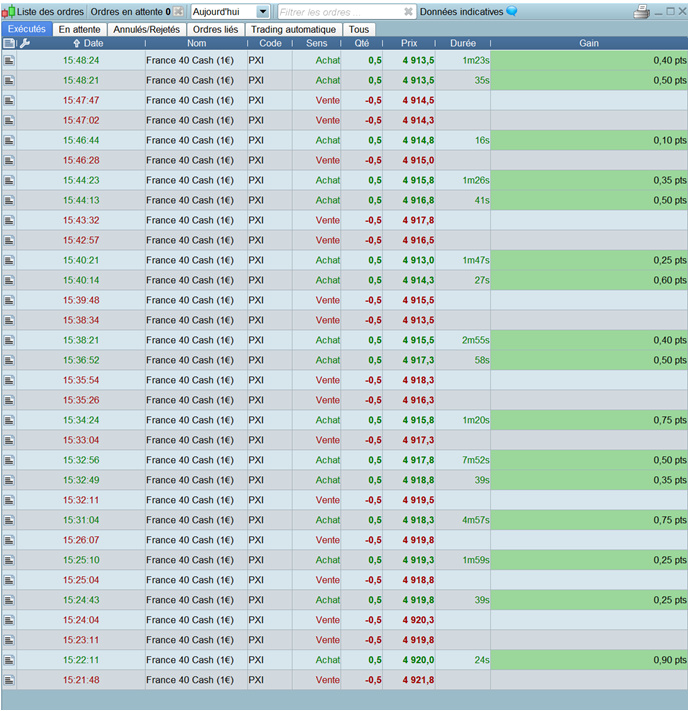Open order details icon for the 15:42:57 row
The image size is (692, 711).
[x=9, y=240]
